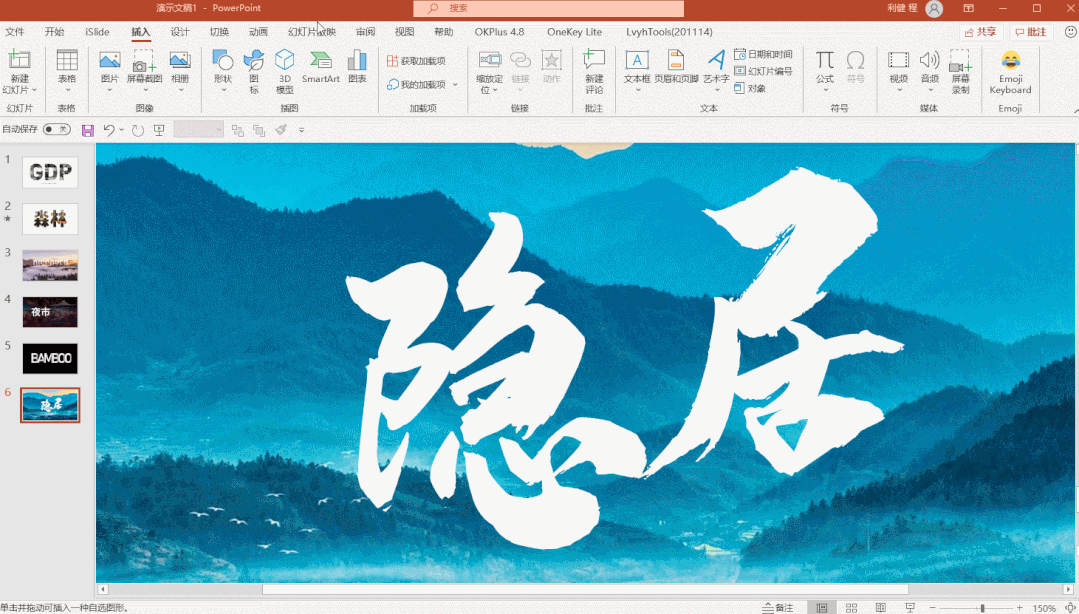This screenshot has width=1079, height=614.
Task: Select the 屏幕截图 screenshot tool
Action: (145, 72)
